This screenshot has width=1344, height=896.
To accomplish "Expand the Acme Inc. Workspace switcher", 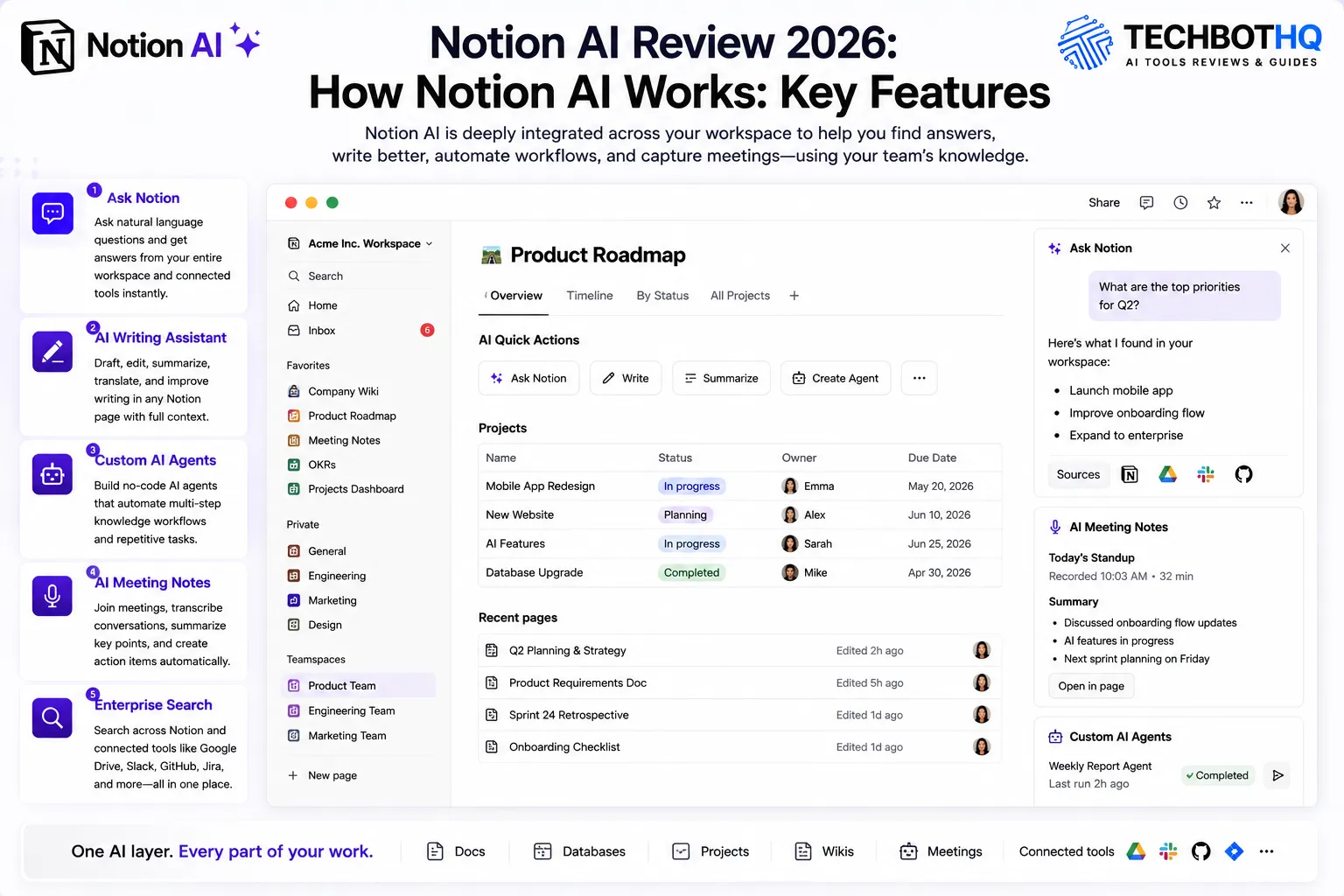I will click(x=360, y=243).
